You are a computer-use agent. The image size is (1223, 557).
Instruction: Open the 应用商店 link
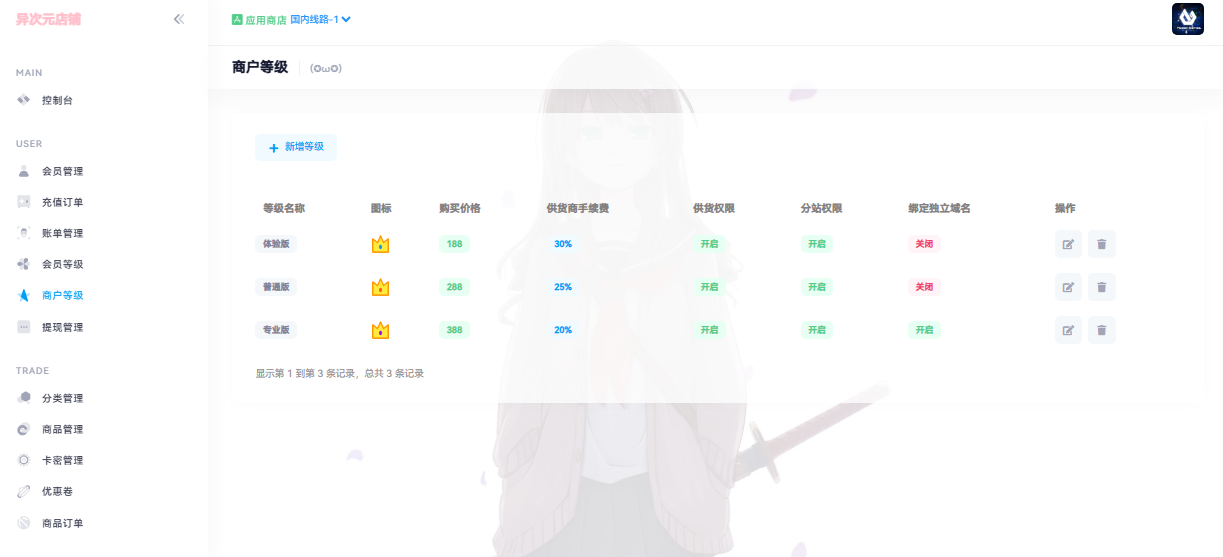click(x=258, y=19)
